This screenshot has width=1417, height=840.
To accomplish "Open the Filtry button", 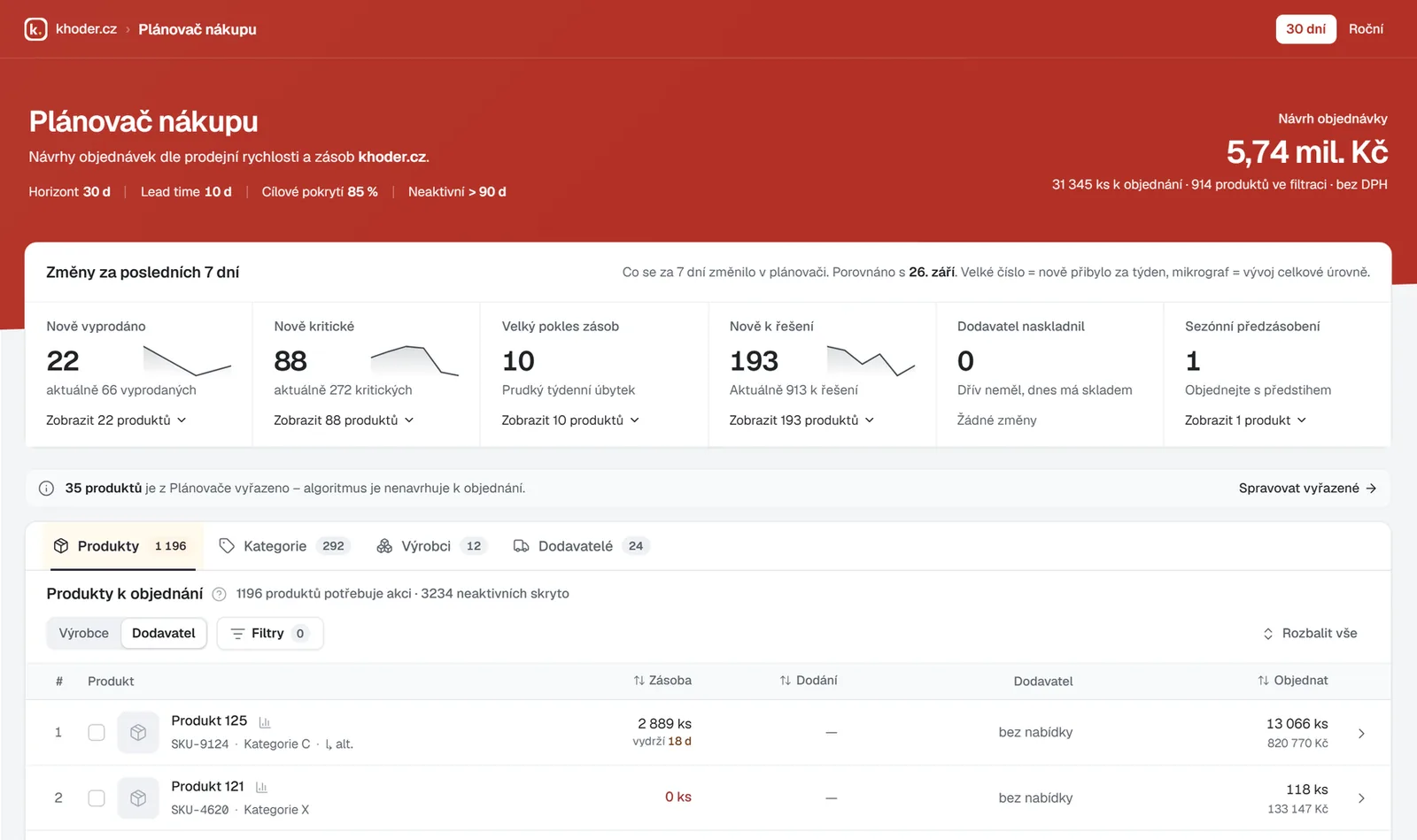I will [x=269, y=634].
